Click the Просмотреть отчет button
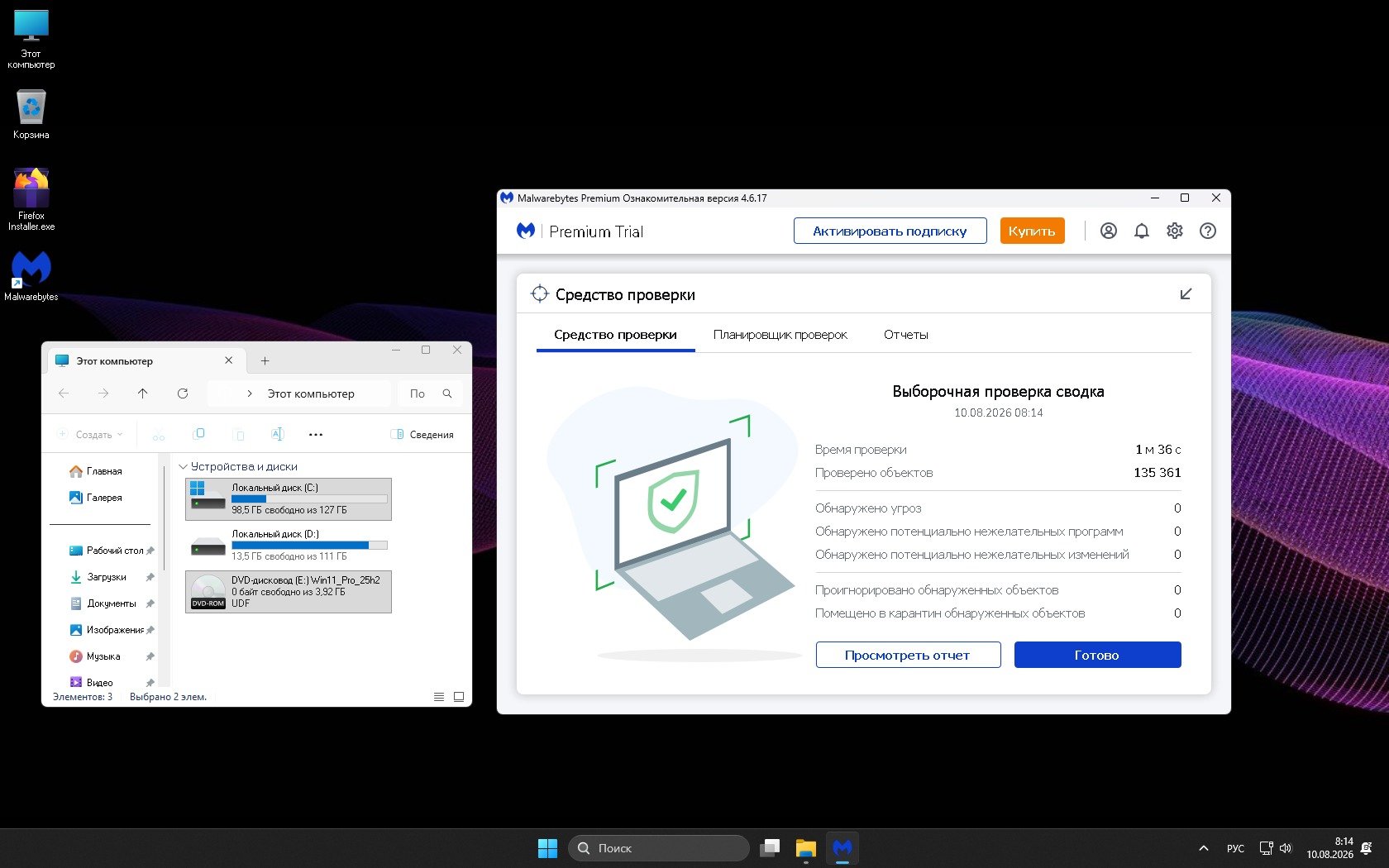This screenshot has width=1389, height=868. (908, 655)
